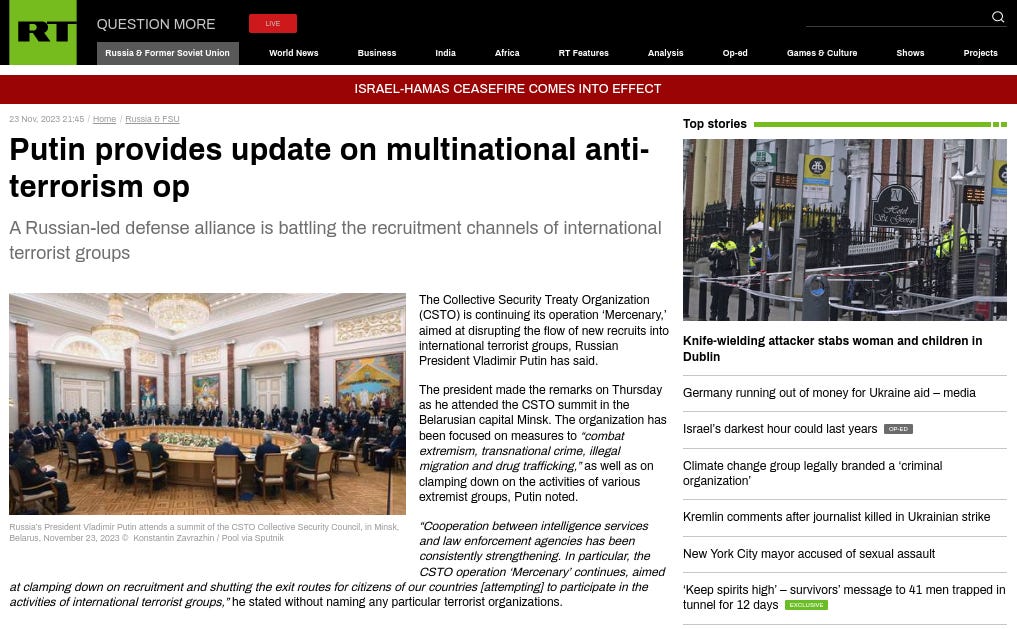Open the Africa section
The image size is (1017, 629).
coord(507,53)
